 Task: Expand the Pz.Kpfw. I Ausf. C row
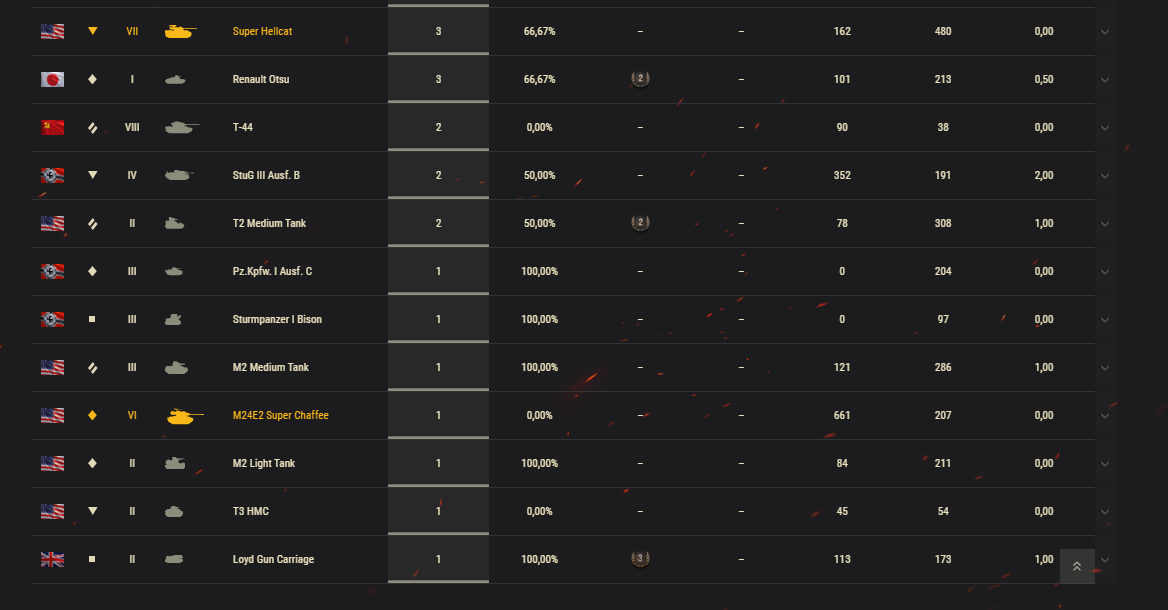click(1105, 272)
